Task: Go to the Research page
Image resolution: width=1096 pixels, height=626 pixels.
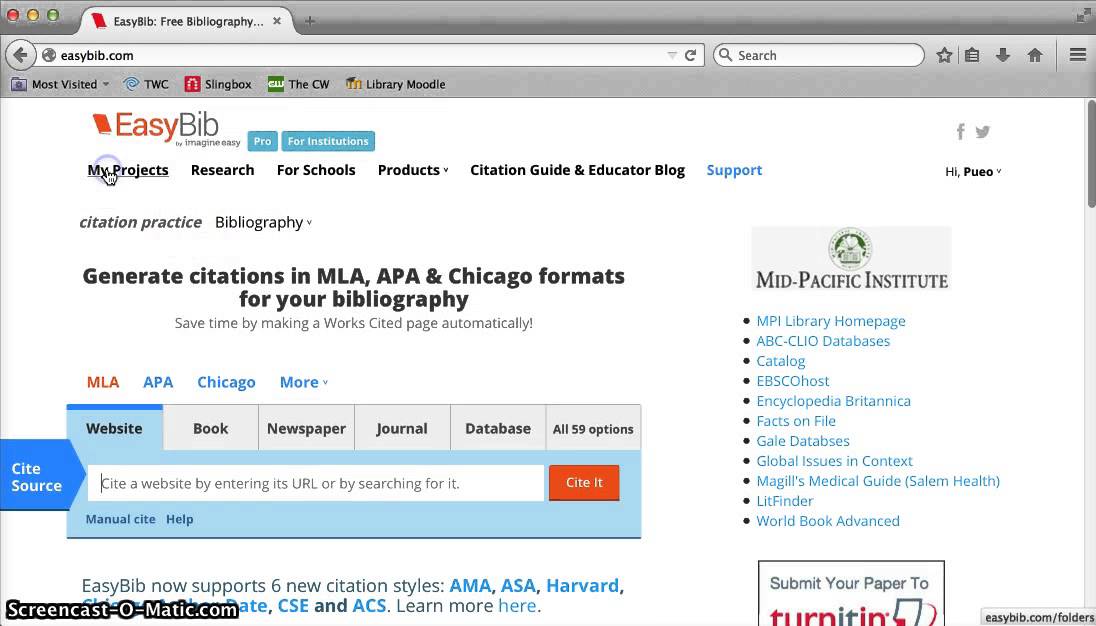Action: coord(222,170)
